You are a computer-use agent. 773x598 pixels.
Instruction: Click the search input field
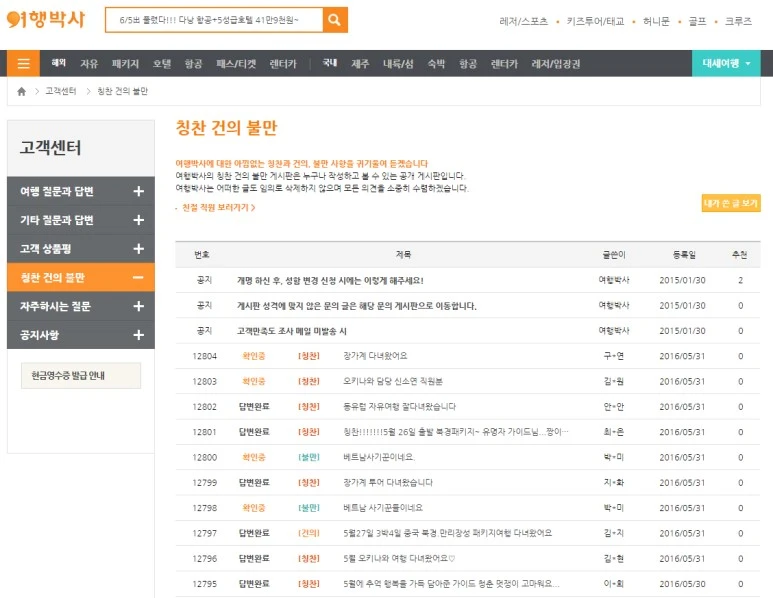click(214, 20)
